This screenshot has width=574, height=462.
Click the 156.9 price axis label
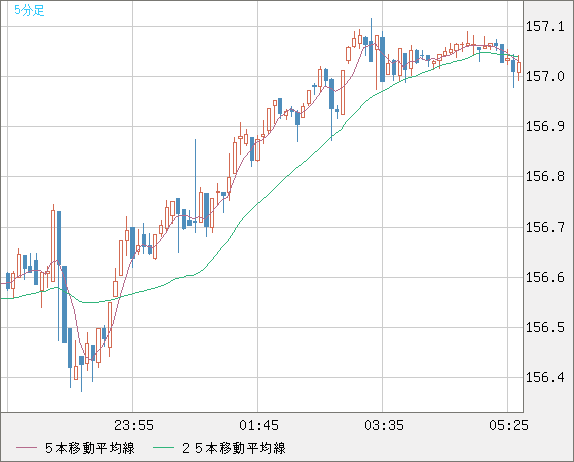click(545, 127)
